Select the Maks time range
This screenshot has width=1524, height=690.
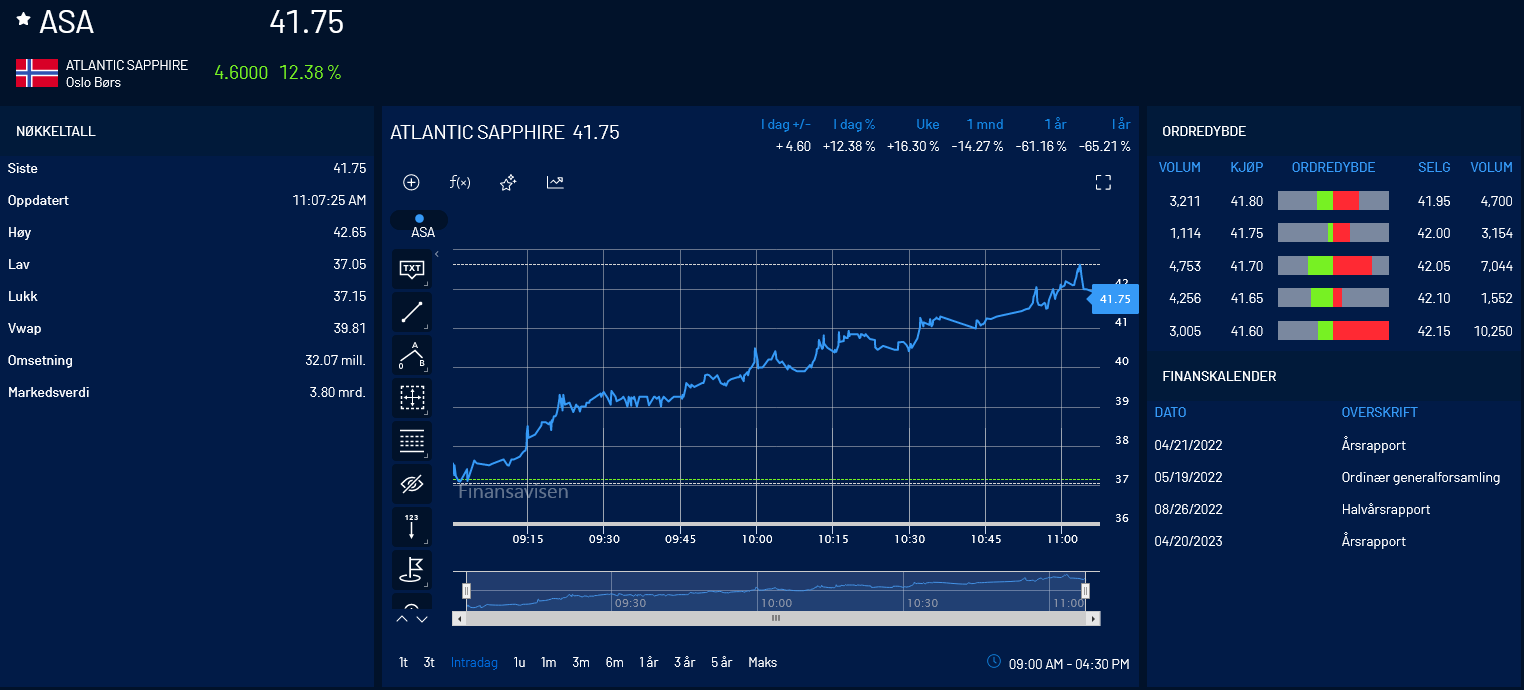pos(763,662)
